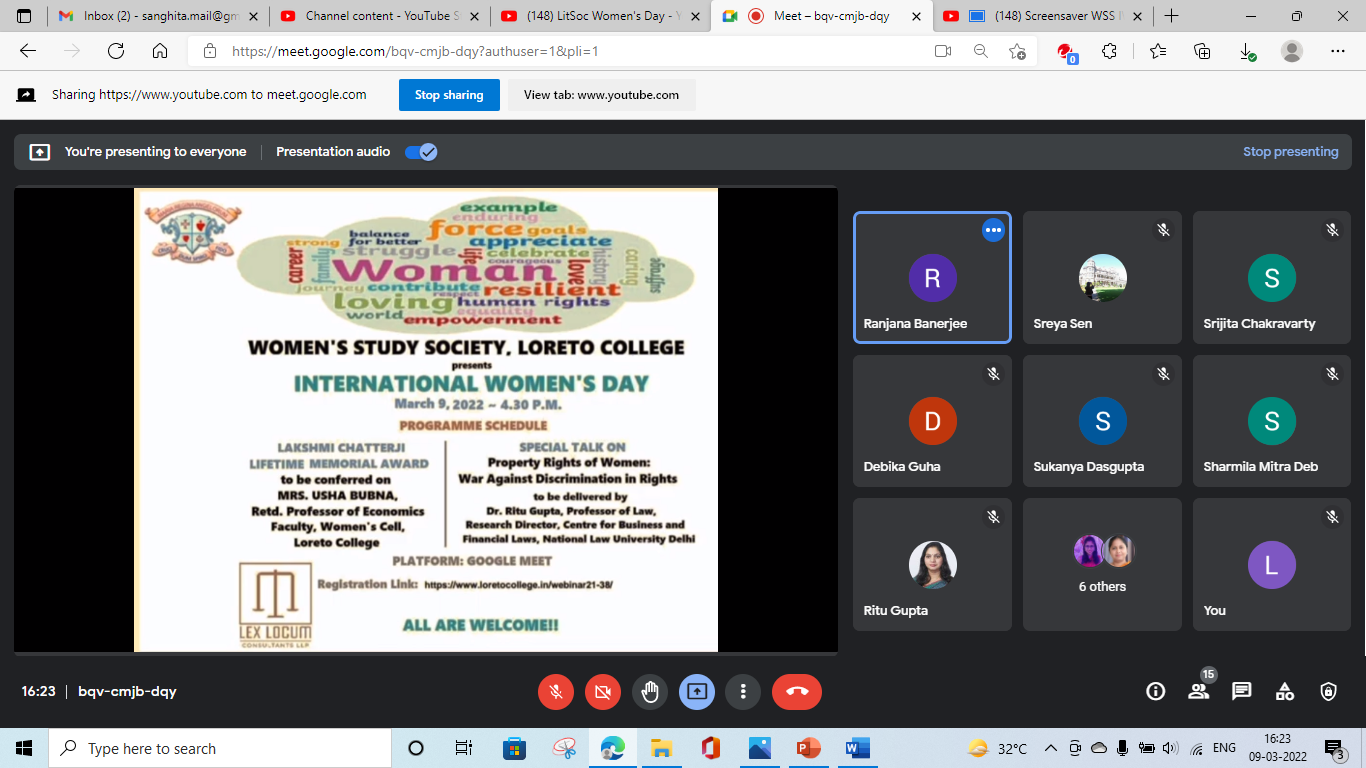Raise hand in the meeting
1366x768 pixels.
pyautogui.click(x=650, y=691)
